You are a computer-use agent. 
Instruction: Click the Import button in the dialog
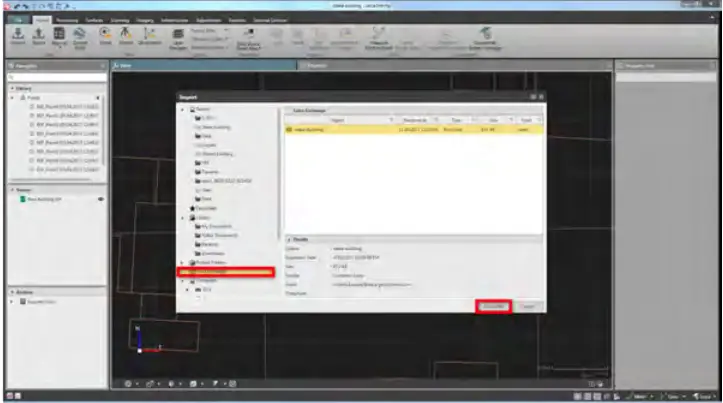(493, 306)
